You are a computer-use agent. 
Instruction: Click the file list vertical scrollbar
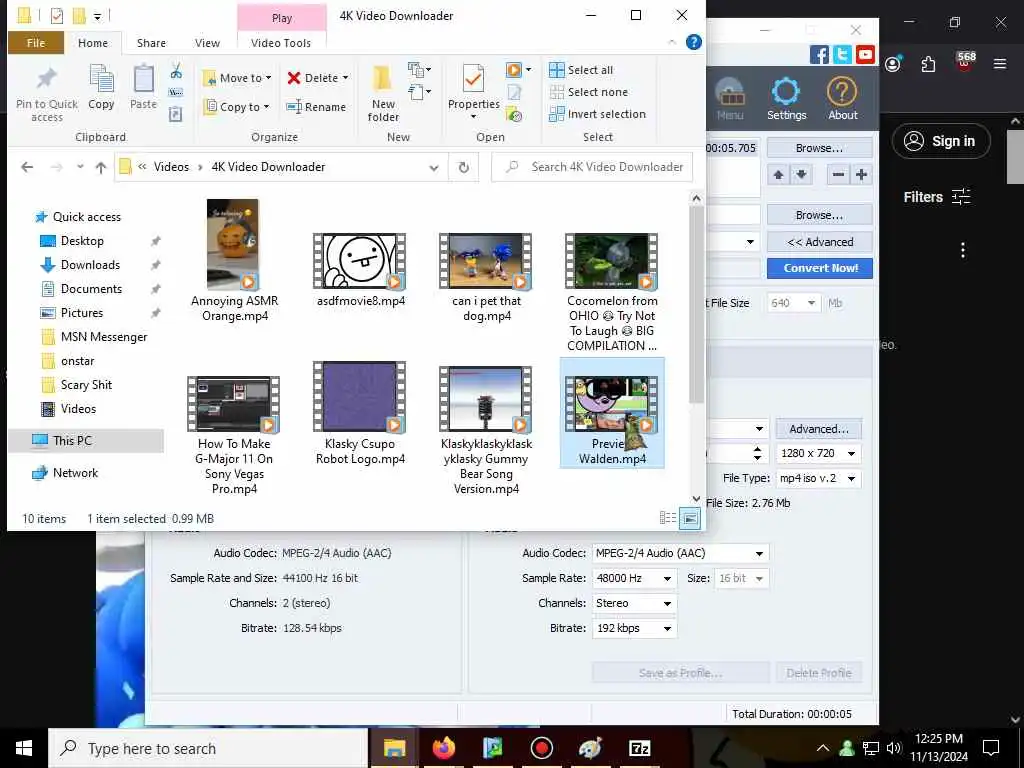(696, 305)
